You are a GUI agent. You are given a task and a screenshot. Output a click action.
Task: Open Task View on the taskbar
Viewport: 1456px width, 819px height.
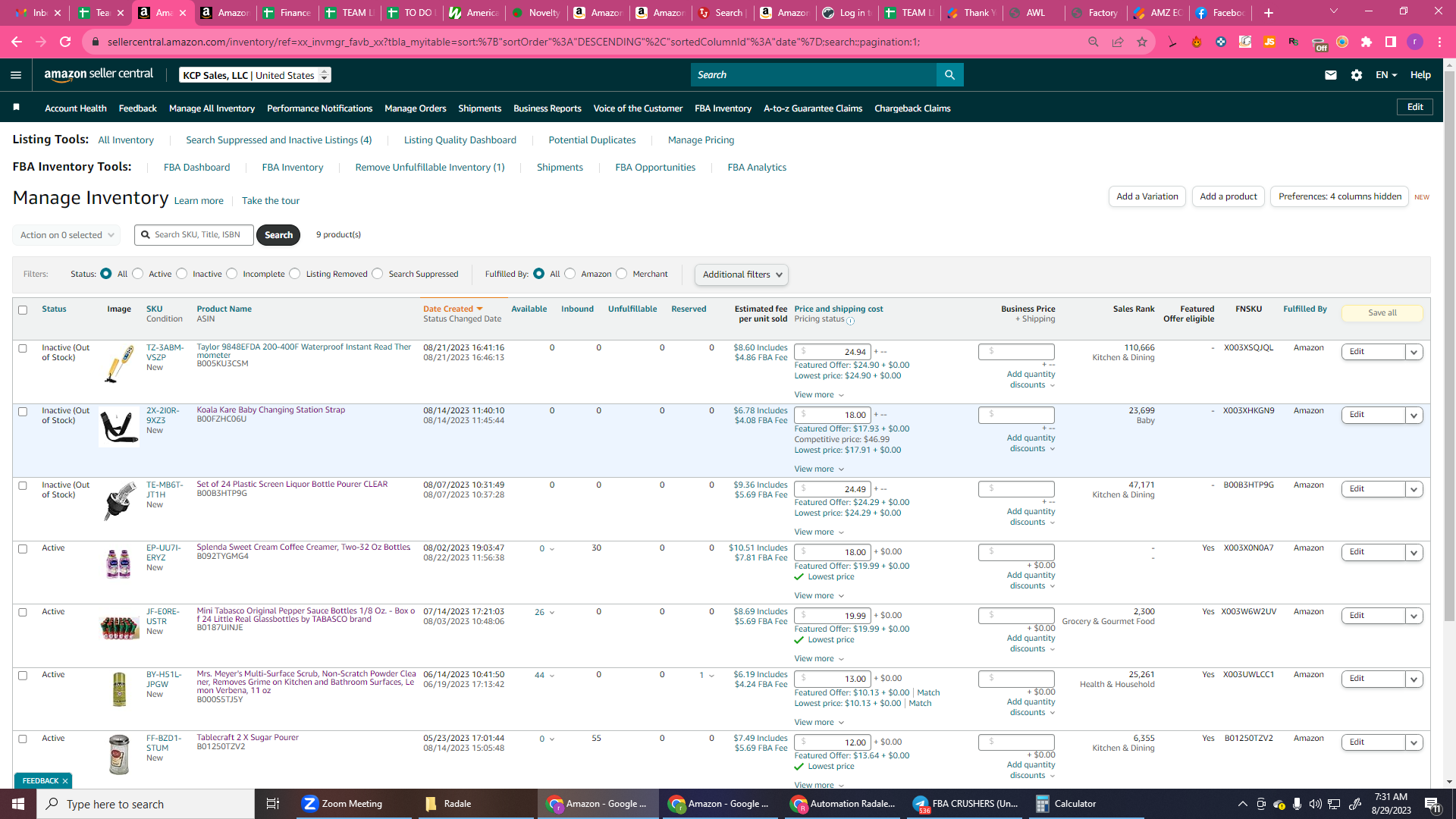pyautogui.click(x=273, y=804)
